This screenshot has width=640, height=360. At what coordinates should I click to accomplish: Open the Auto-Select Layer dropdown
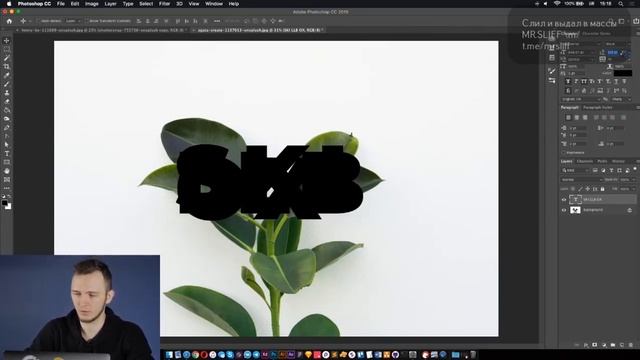tap(73, 21)
